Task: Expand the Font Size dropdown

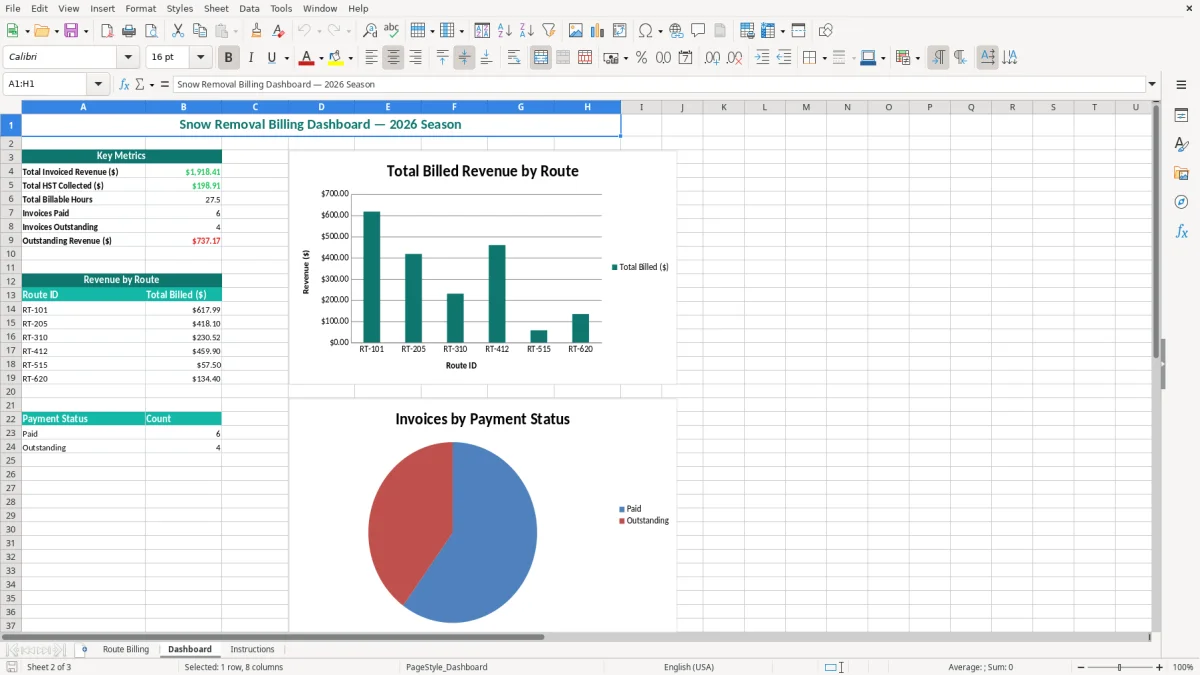Action: [x=201, y=58]
